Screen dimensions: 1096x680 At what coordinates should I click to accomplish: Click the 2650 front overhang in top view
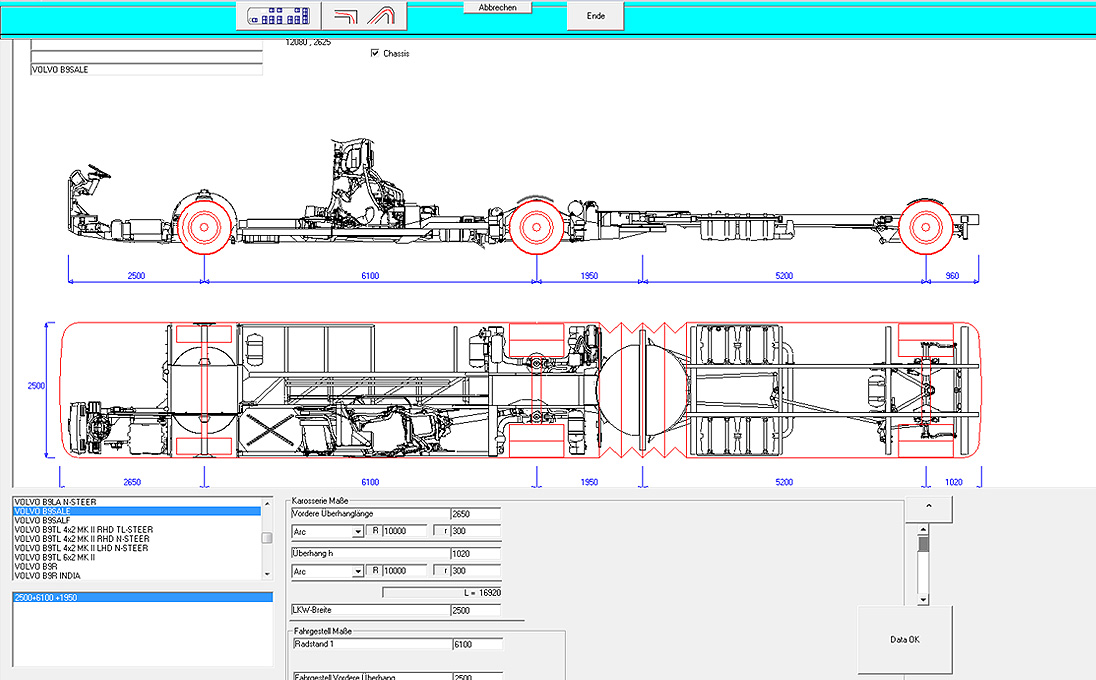[132, 482]
